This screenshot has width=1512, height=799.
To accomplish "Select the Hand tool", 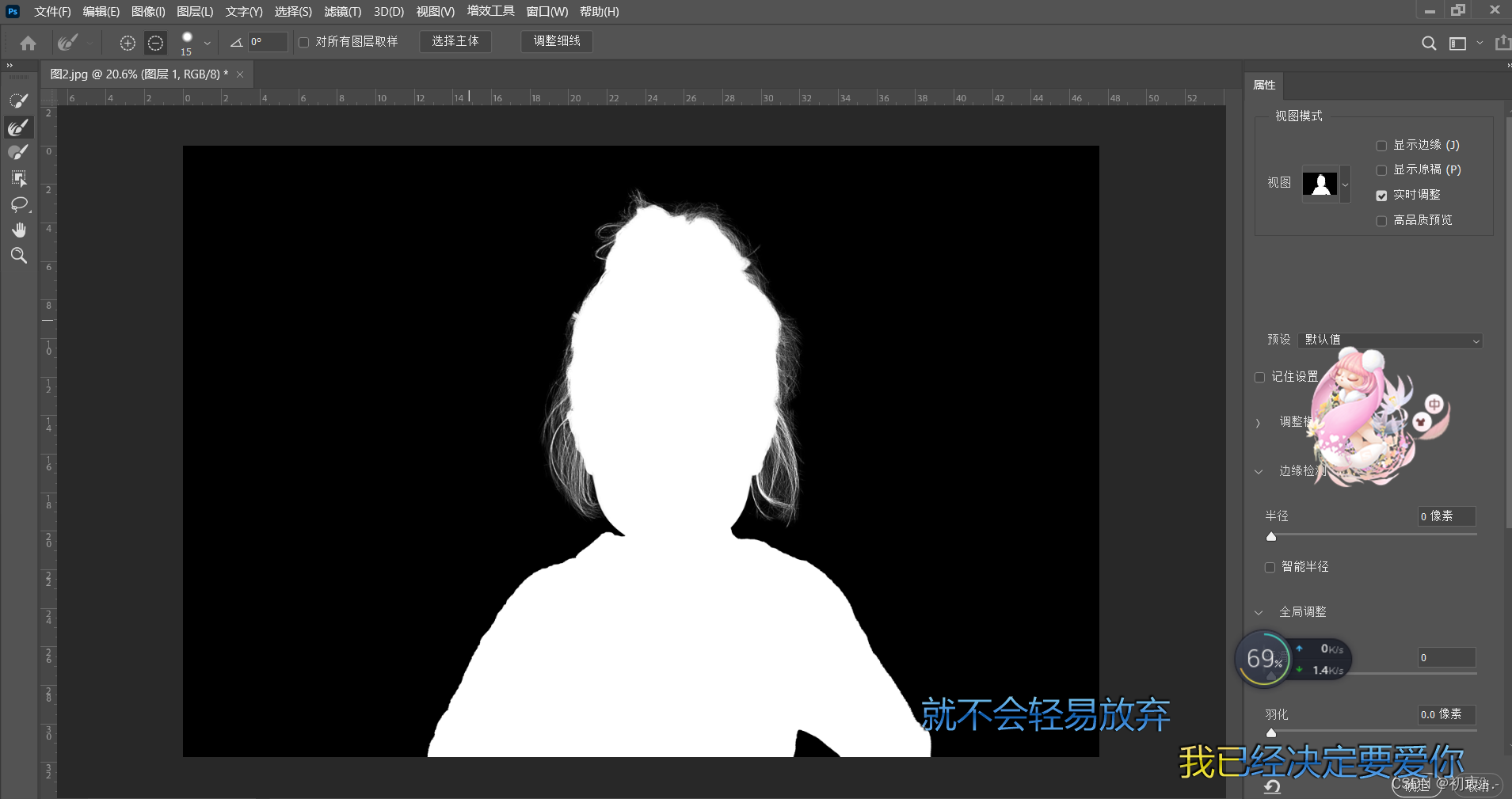I will click(x=18, y=230).
